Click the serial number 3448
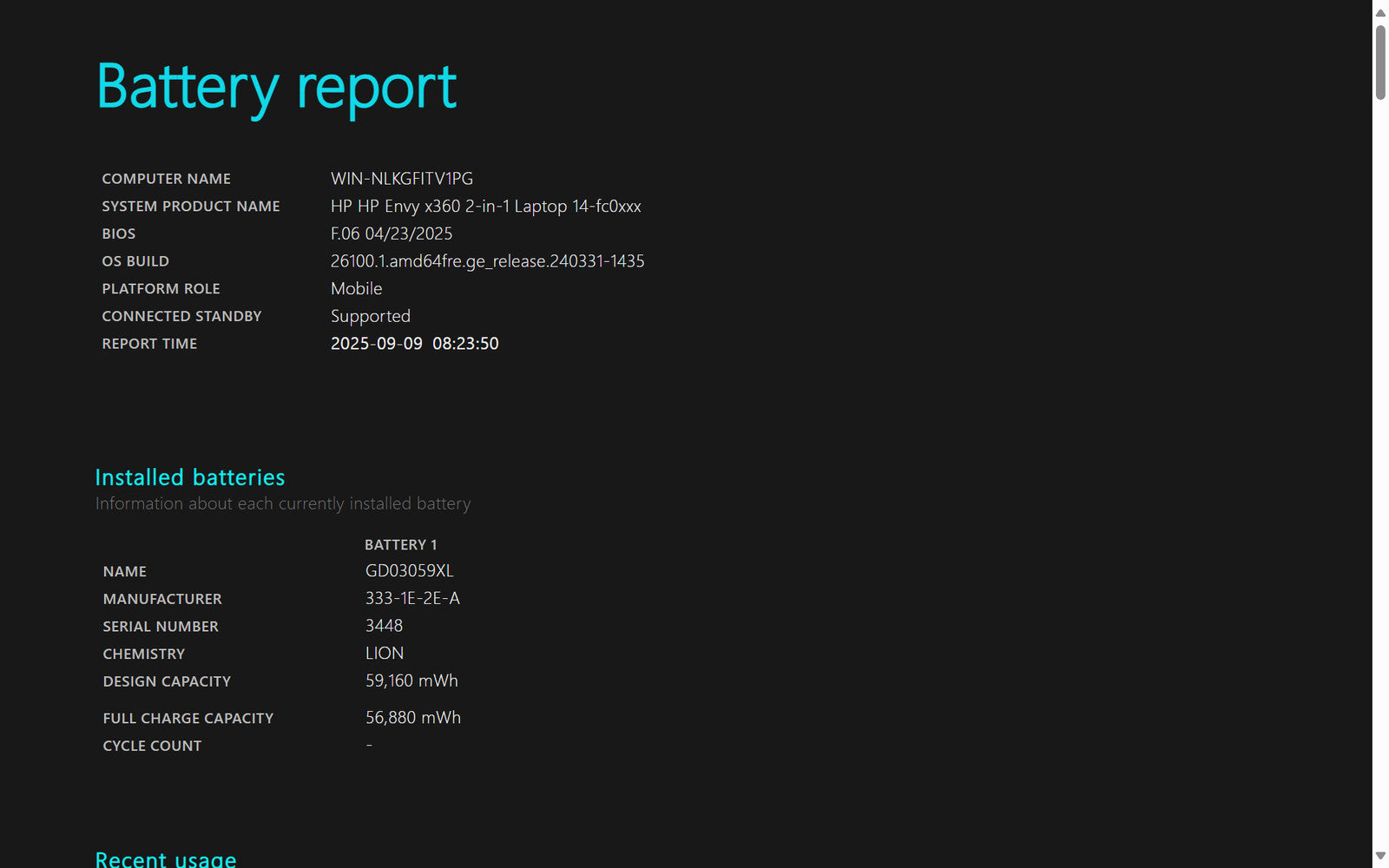Screen dimensions: 1389x868 (x=384, y=626)
